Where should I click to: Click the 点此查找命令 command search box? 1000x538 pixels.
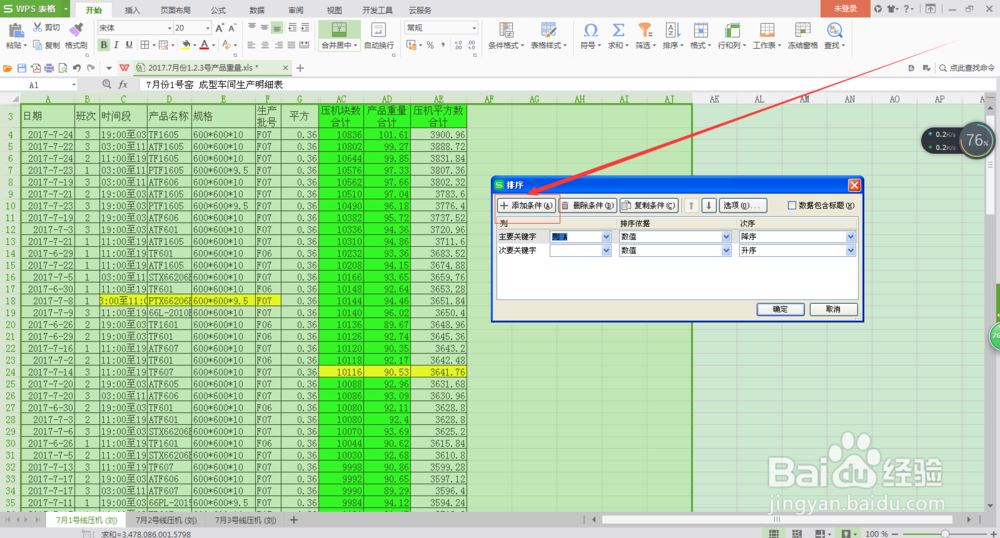coord(966,68)
